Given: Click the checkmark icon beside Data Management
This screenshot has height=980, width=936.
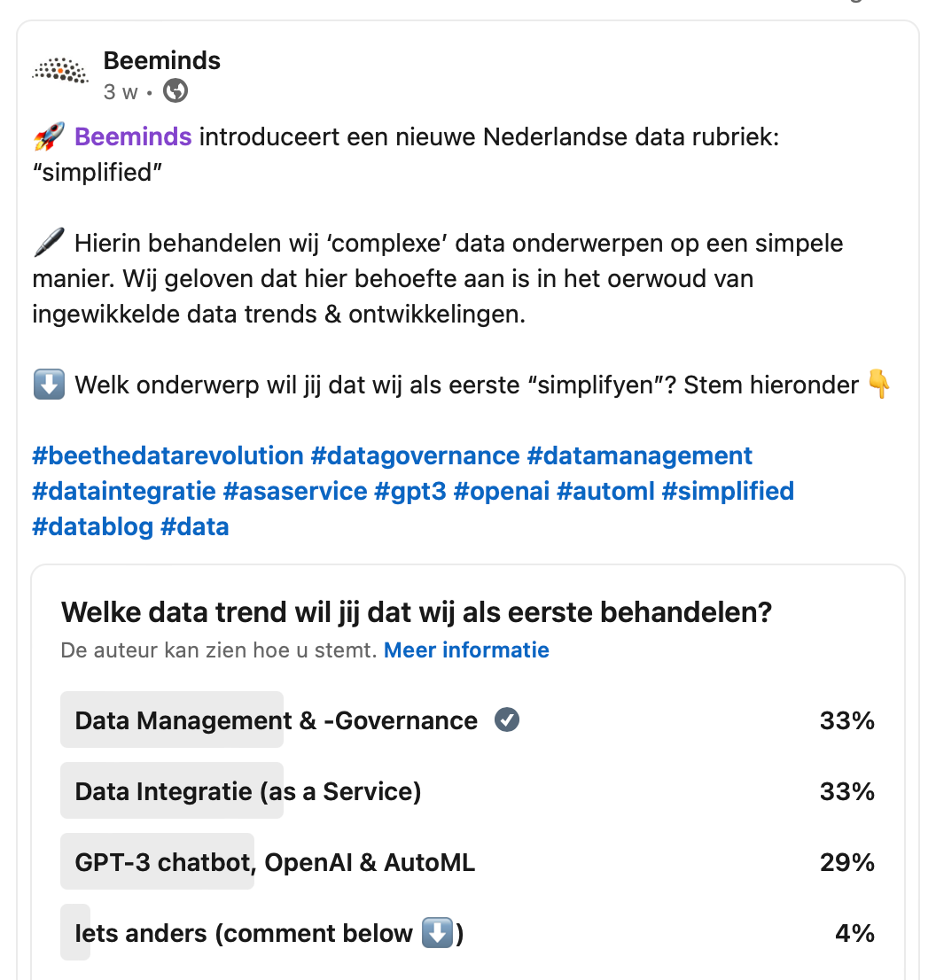Looking at the screenshot, I should (507, 720).
